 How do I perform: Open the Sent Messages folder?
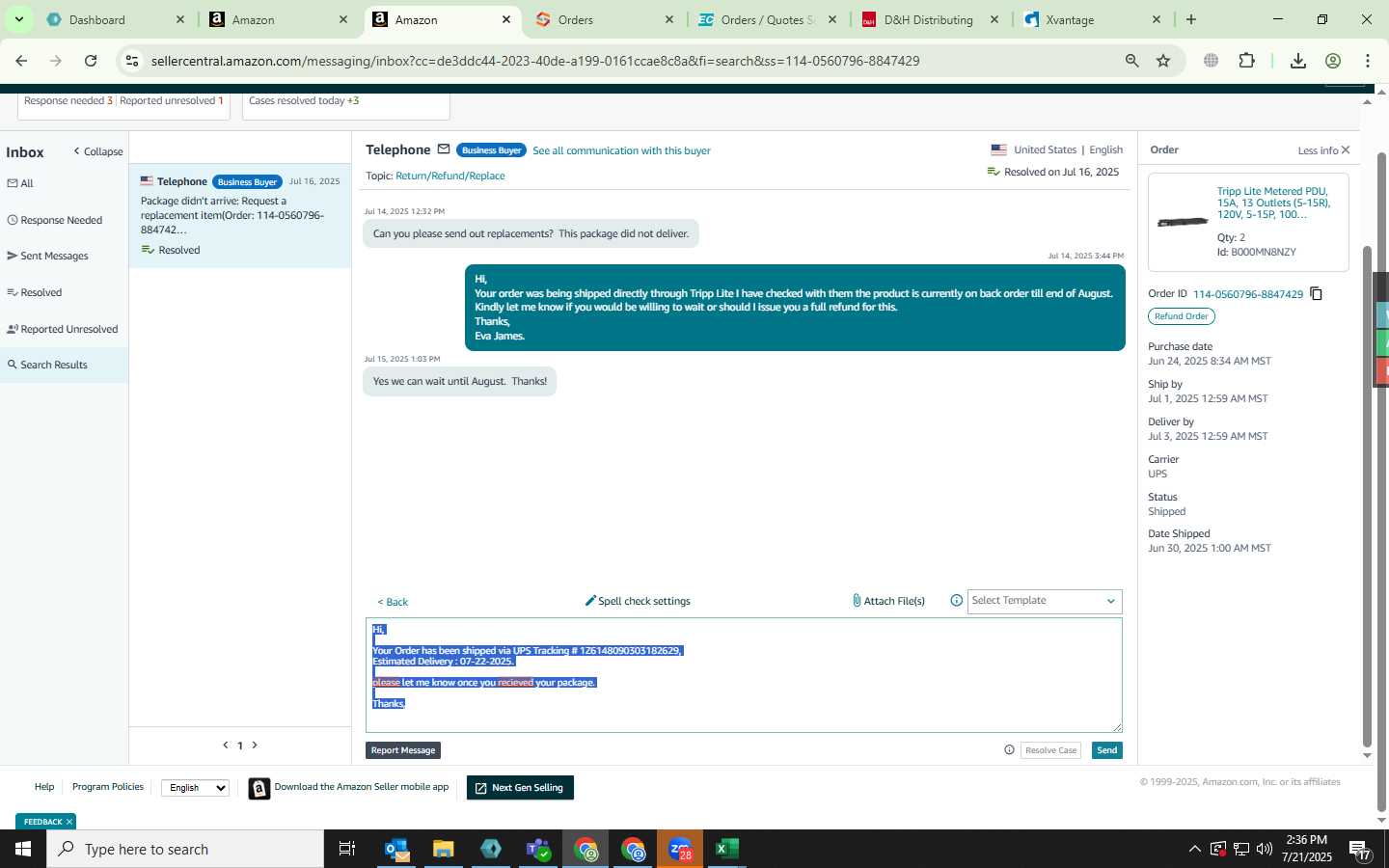pos(47,256)
